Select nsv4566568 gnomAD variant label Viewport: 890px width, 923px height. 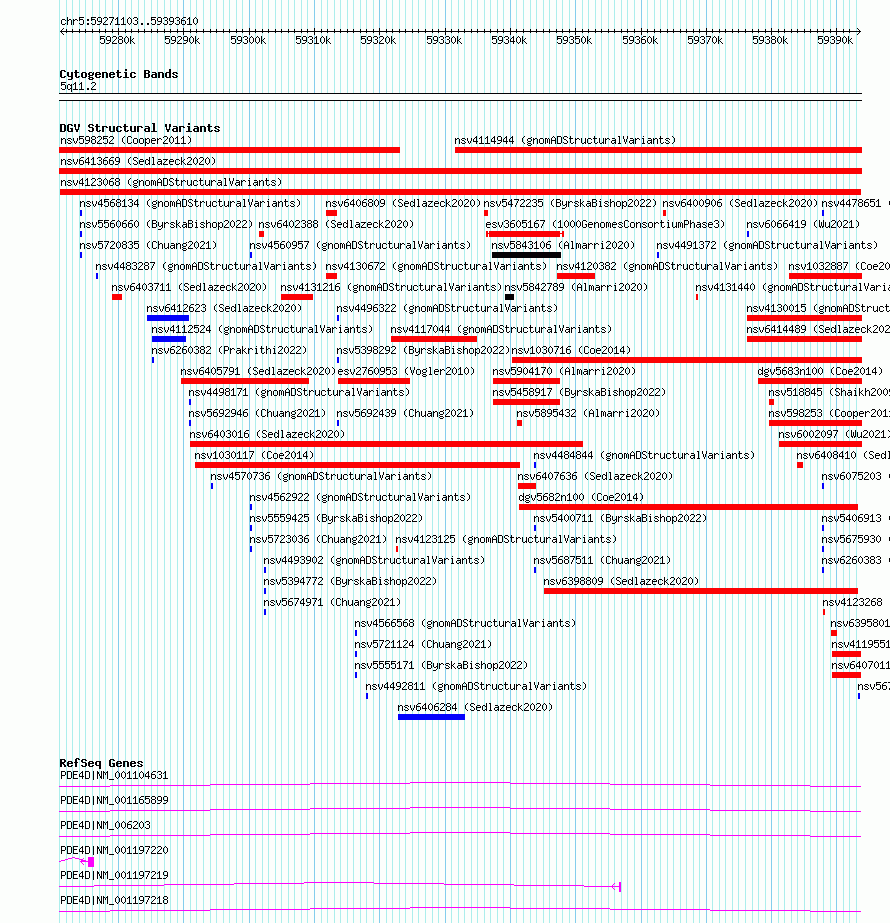tap(465, 623)
